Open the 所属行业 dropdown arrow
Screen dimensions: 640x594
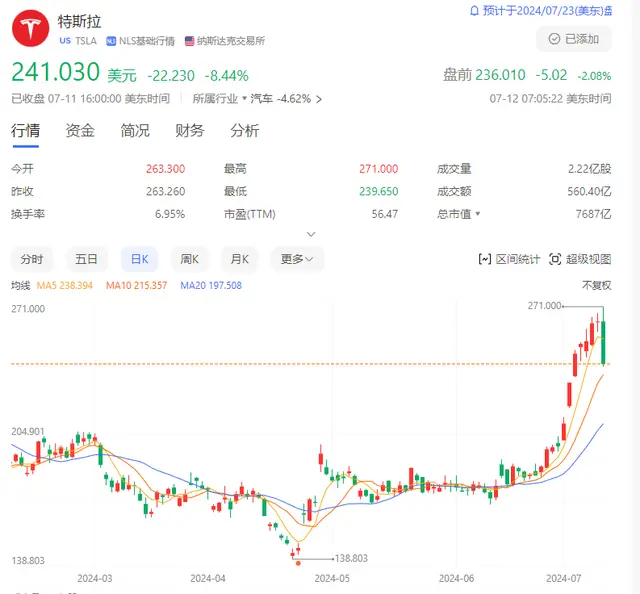tap(244, 98)
